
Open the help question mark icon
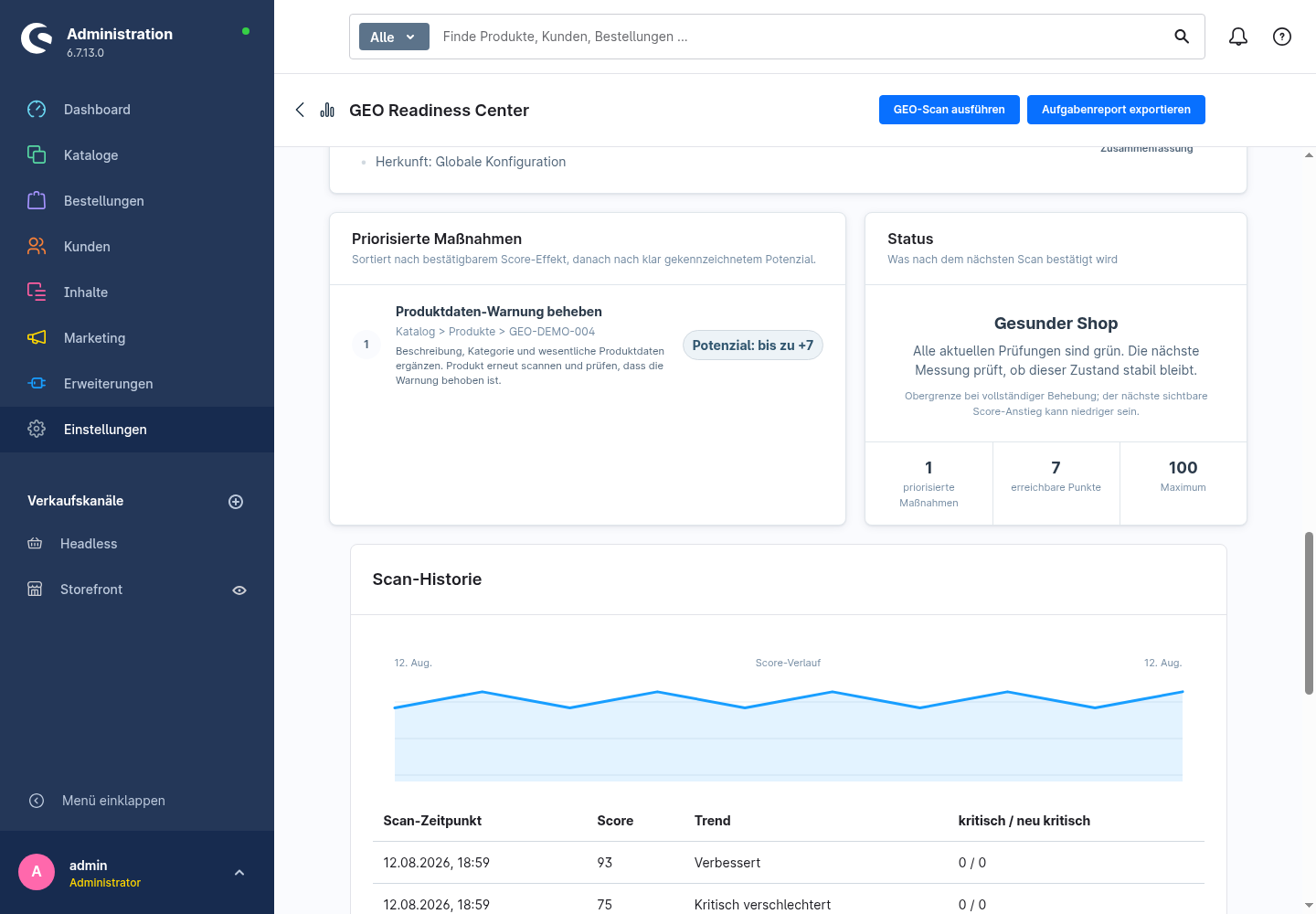point(1282,37)
